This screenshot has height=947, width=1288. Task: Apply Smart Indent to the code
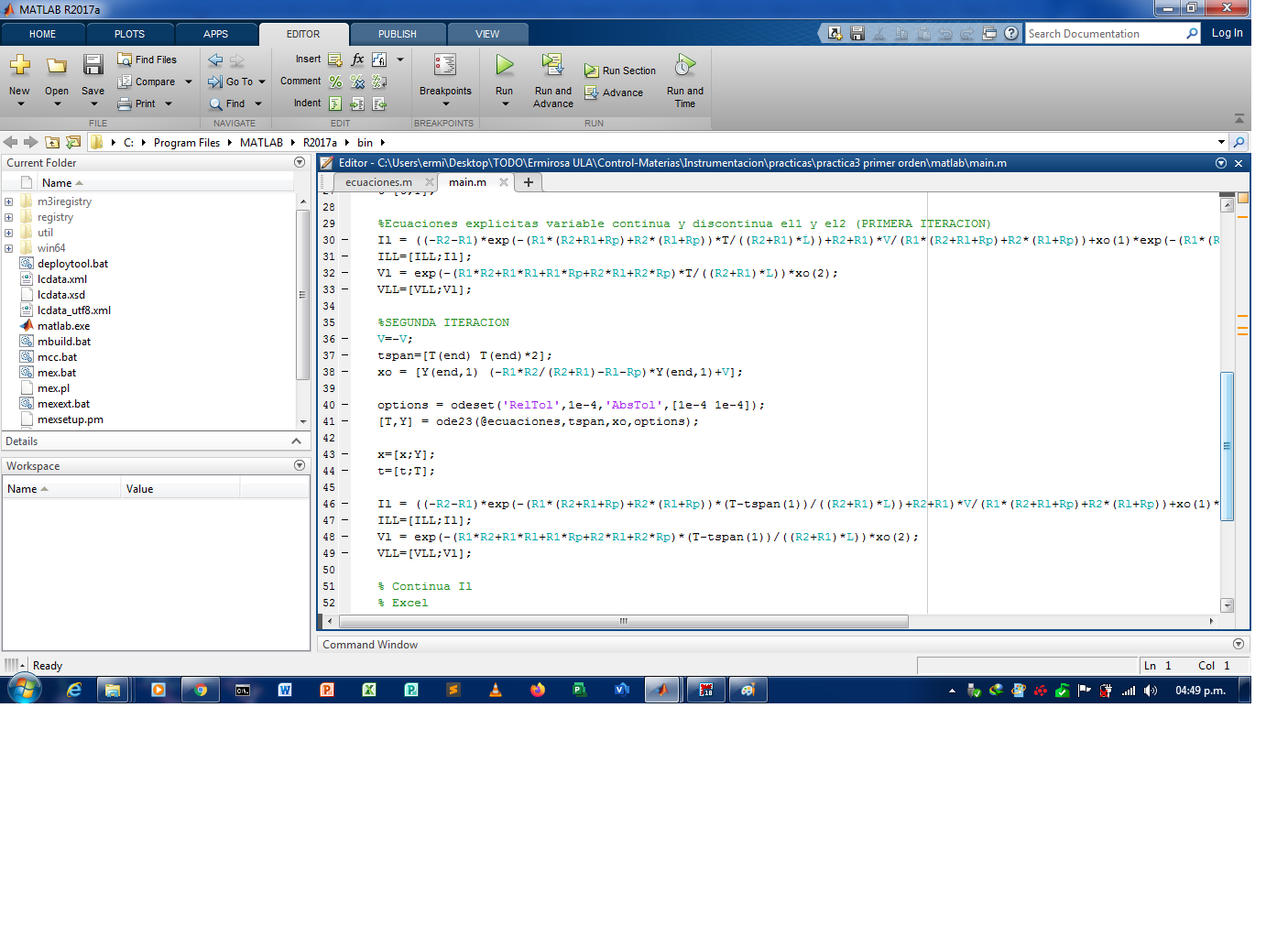click(334, 103)
